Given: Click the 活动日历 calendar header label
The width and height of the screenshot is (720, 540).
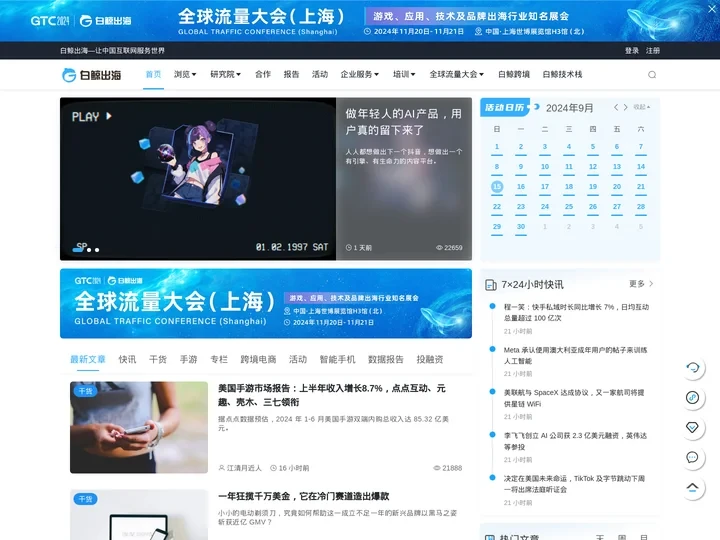Looking at the screenshot, I should point(505,107).
